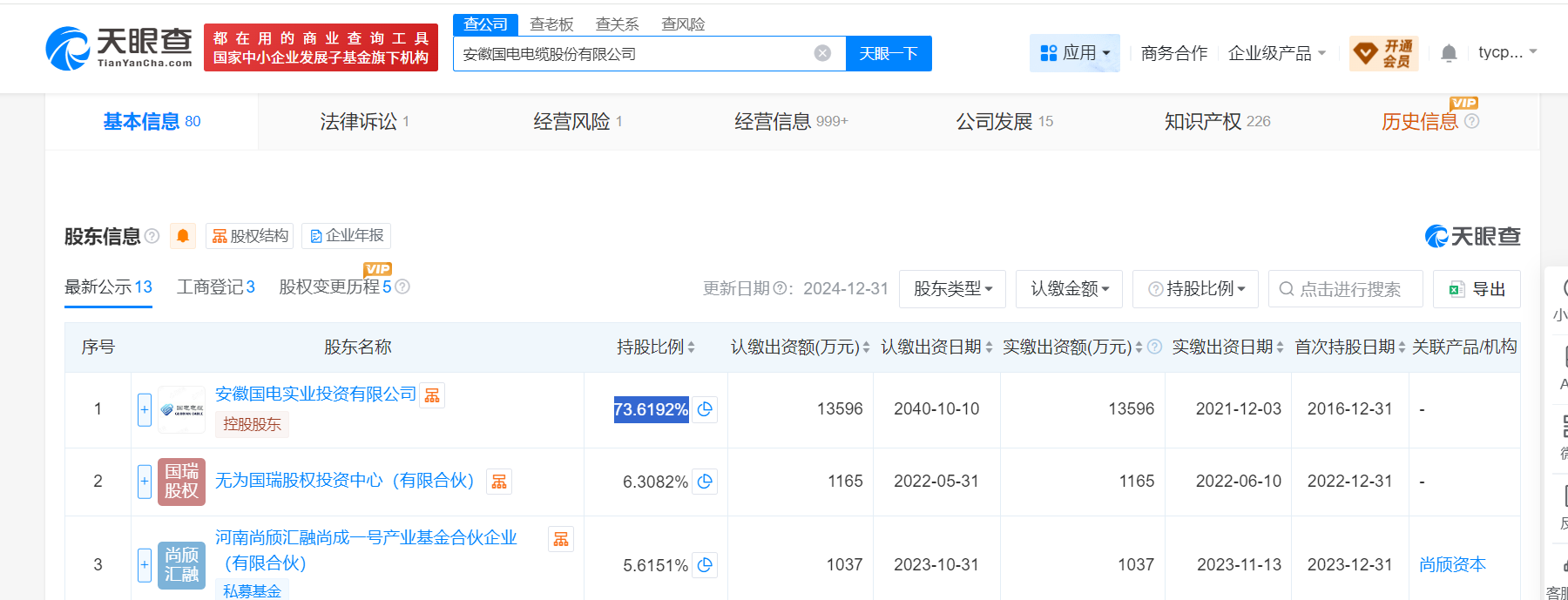Open the notification bell in header
Screen dimensions: 1568x600
point(1449,53)
